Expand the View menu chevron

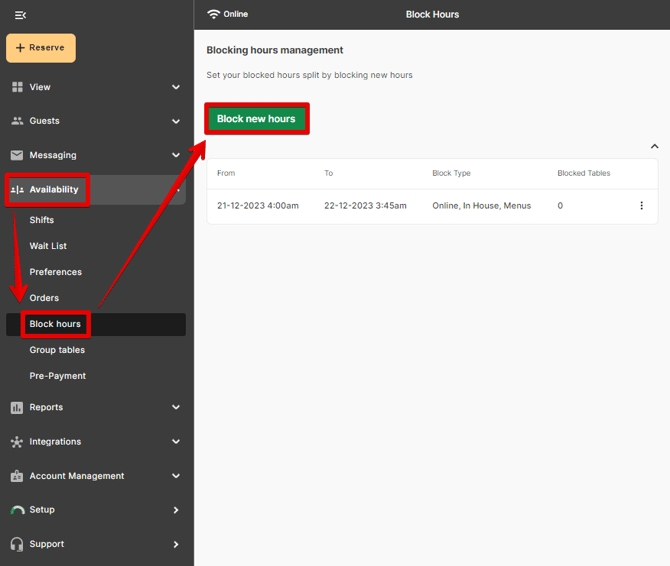(x=176, y=88)
